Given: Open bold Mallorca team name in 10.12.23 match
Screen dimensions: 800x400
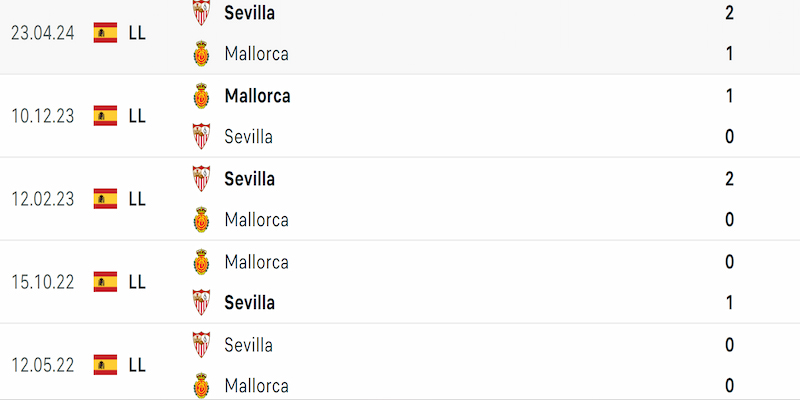Looking at the screenshot, I should click(x=257, y=96).
